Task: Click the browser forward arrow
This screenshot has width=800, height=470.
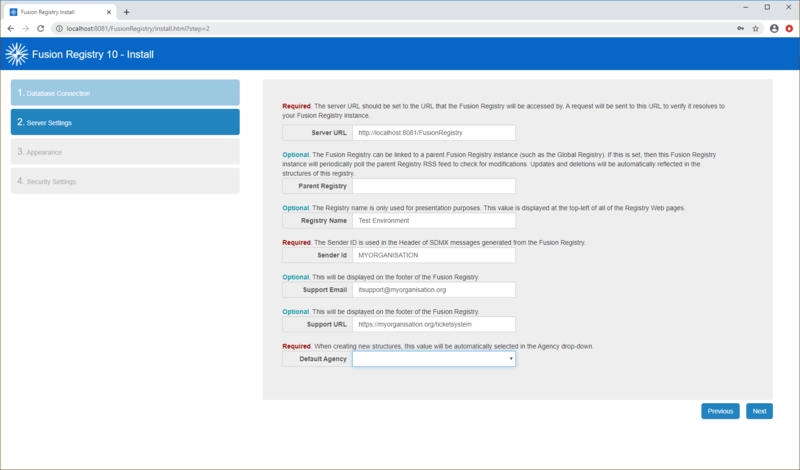Action: pos(26,29)
